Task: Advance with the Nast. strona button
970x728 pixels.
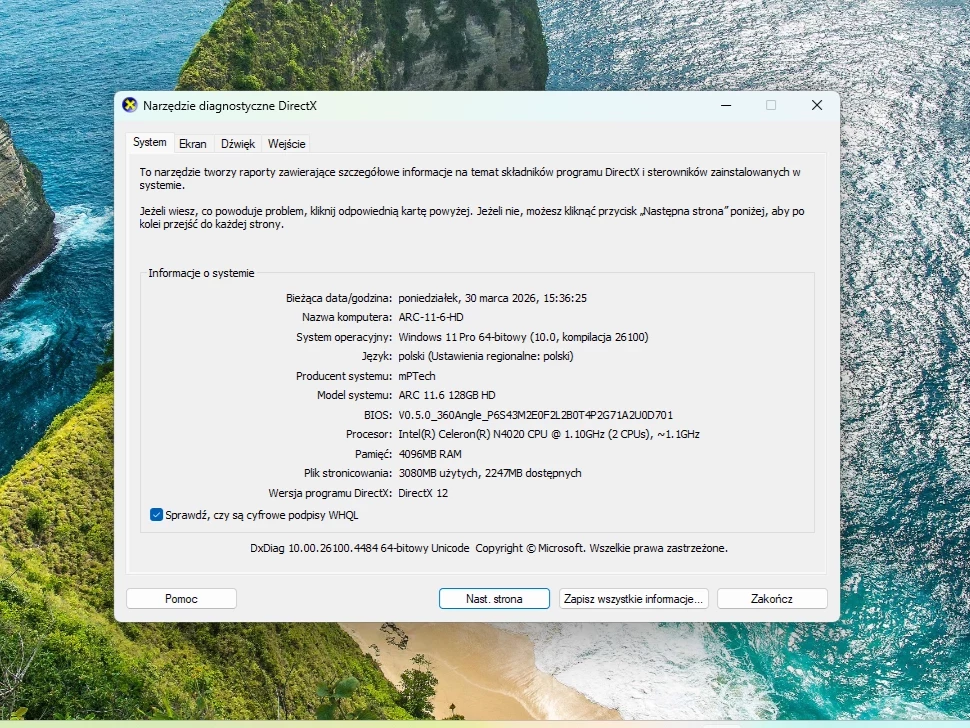Action: tap(494, 598)
